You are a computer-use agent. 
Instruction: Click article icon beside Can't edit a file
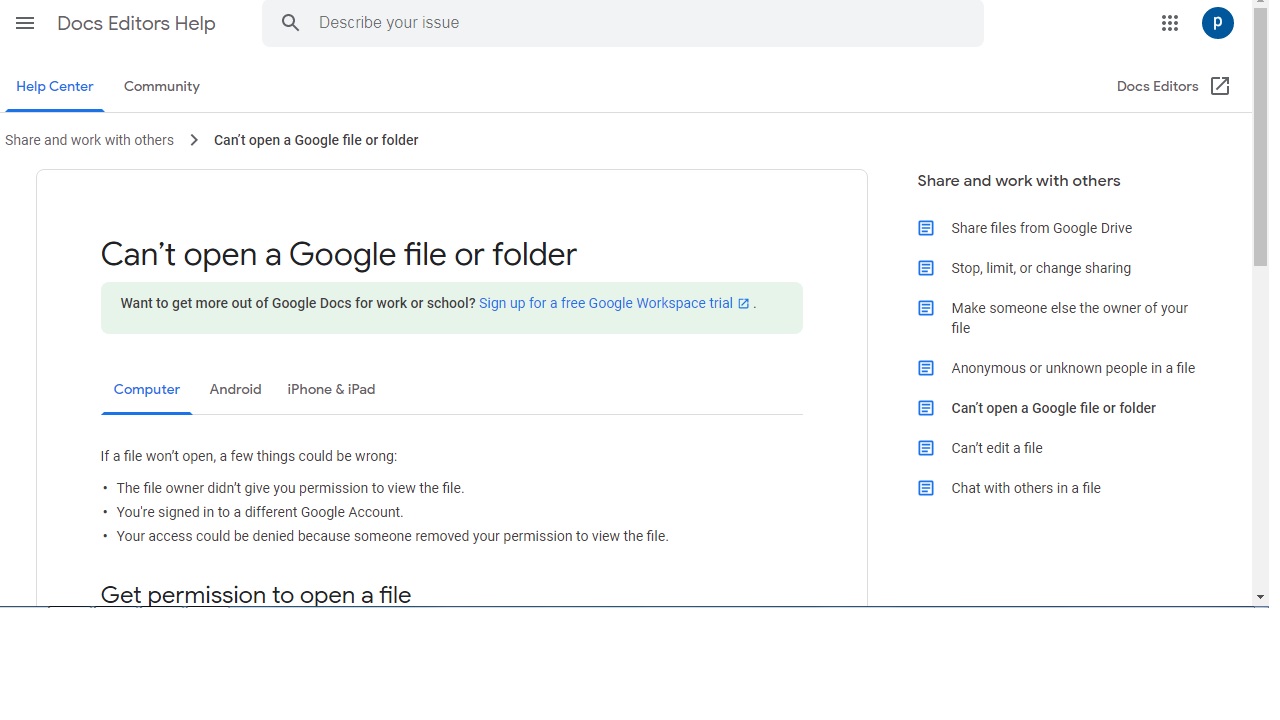pos(926,448)
